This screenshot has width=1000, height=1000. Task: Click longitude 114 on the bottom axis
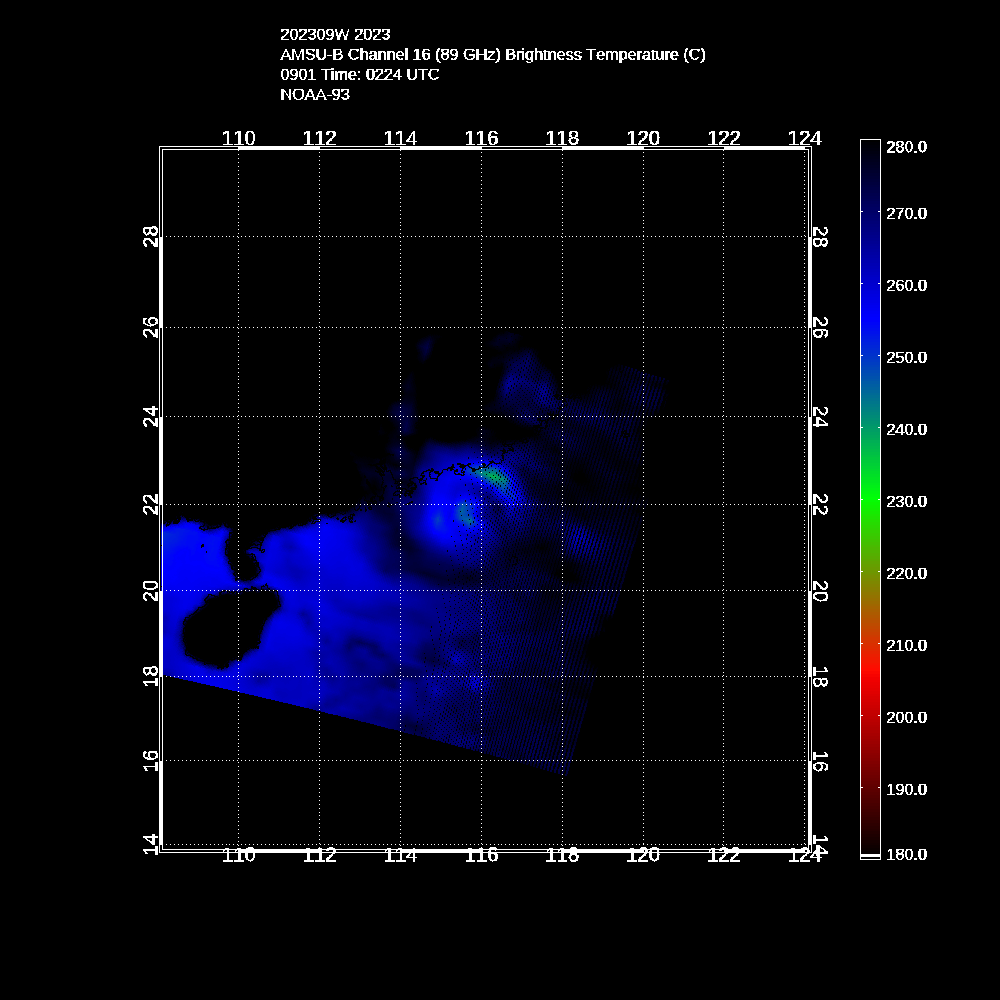[401, 855]
